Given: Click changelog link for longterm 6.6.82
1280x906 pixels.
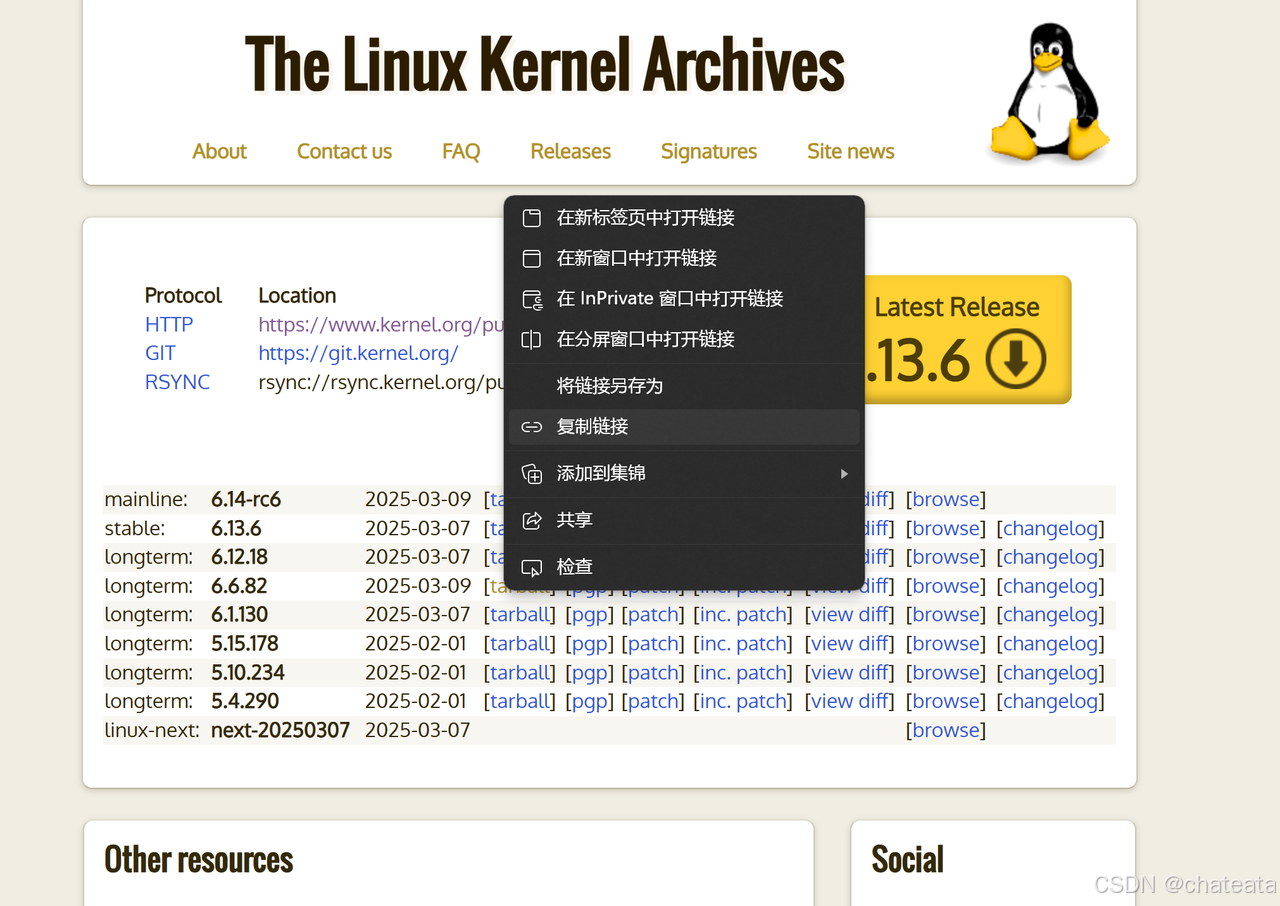Looking at the screenshot, I should (x=1051, y=586).
